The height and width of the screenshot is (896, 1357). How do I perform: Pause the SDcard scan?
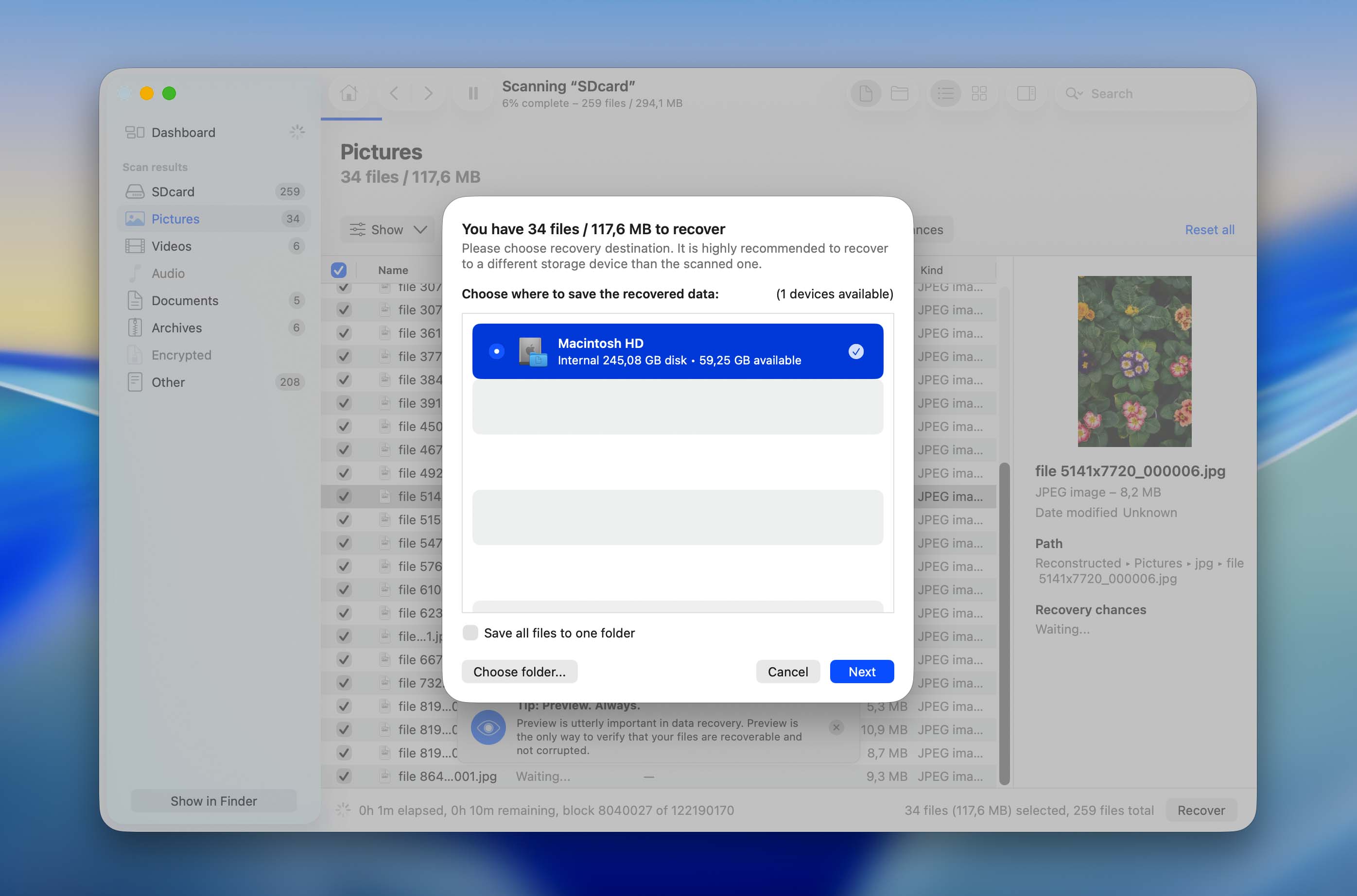tap(473, 93)
